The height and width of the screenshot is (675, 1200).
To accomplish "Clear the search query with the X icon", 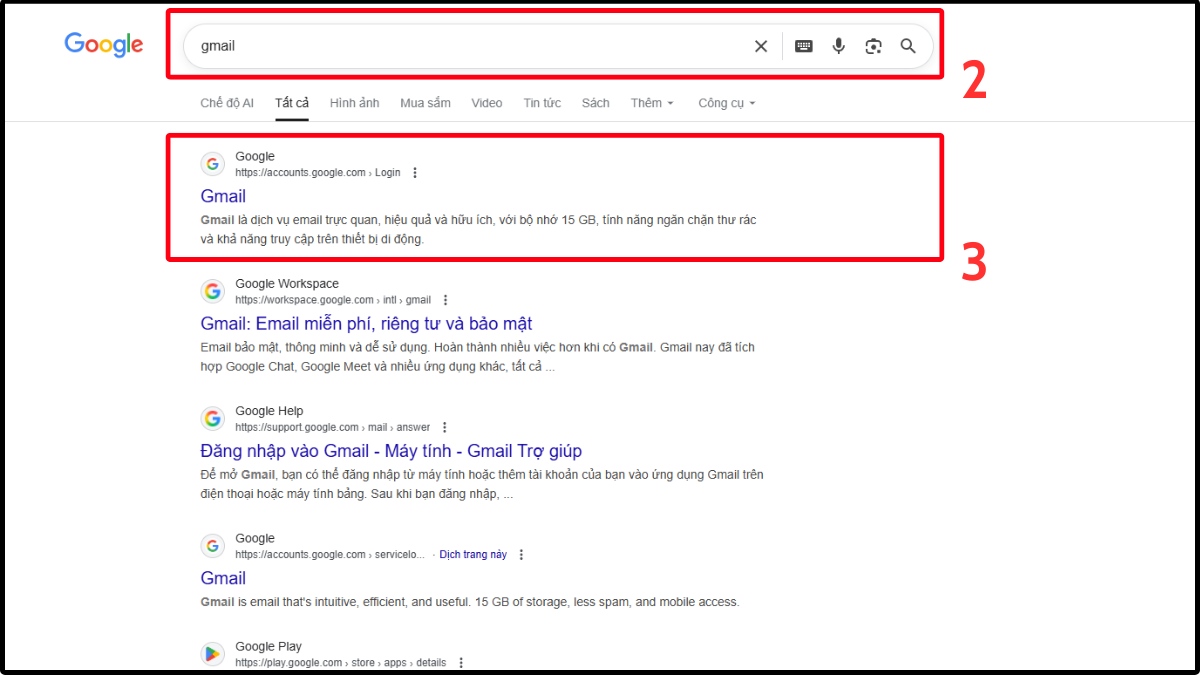I will pyautogui.click(x=761, y=45).
